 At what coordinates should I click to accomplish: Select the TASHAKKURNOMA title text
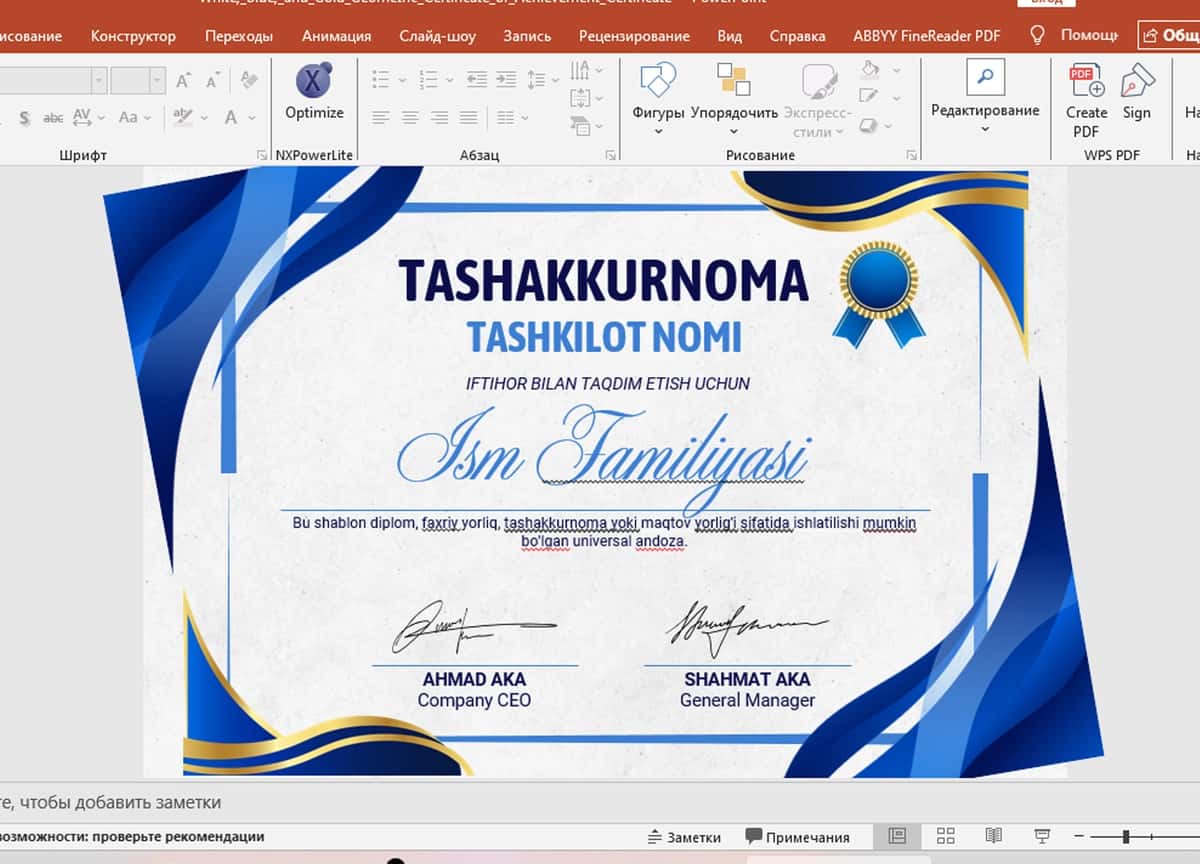pyautogui.click(x=603, y=281)
